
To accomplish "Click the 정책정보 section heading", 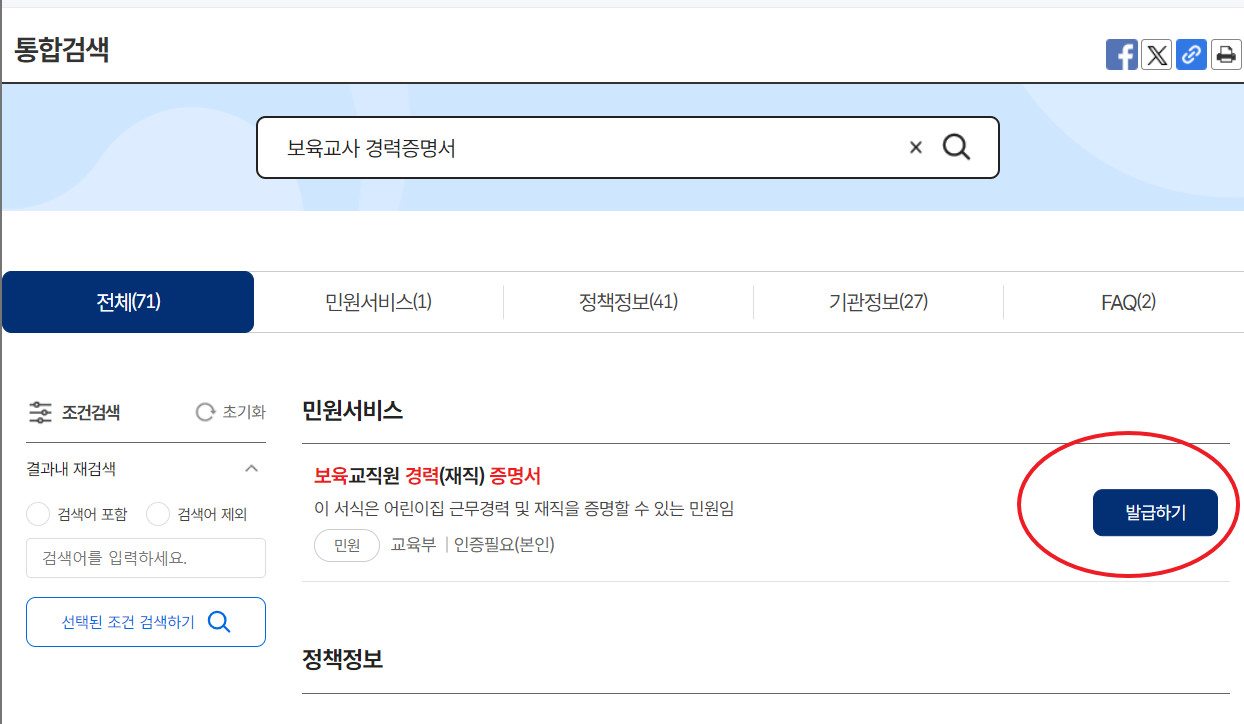I will [342, 659].
